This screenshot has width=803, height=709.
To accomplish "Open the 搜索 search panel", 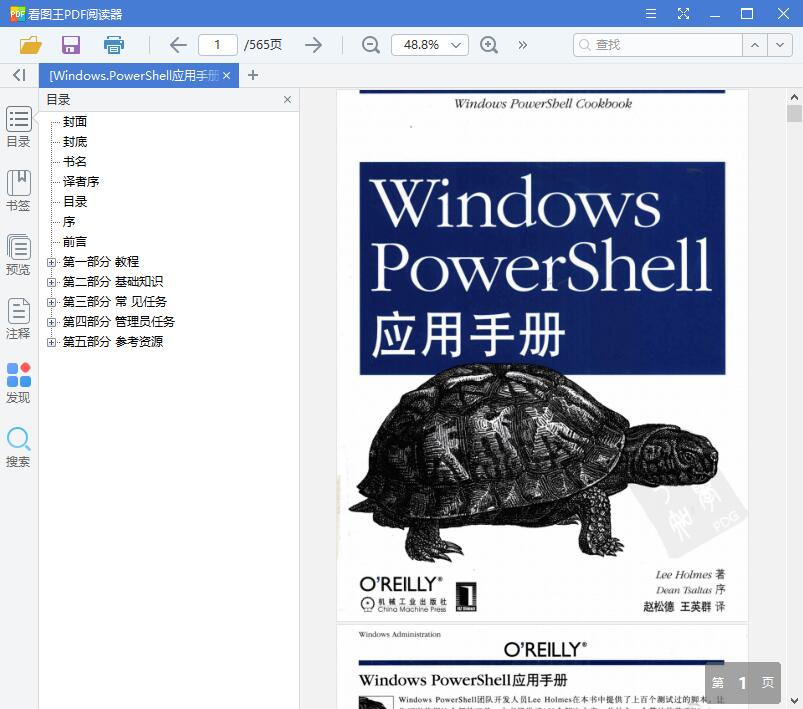I will point(18,447).
